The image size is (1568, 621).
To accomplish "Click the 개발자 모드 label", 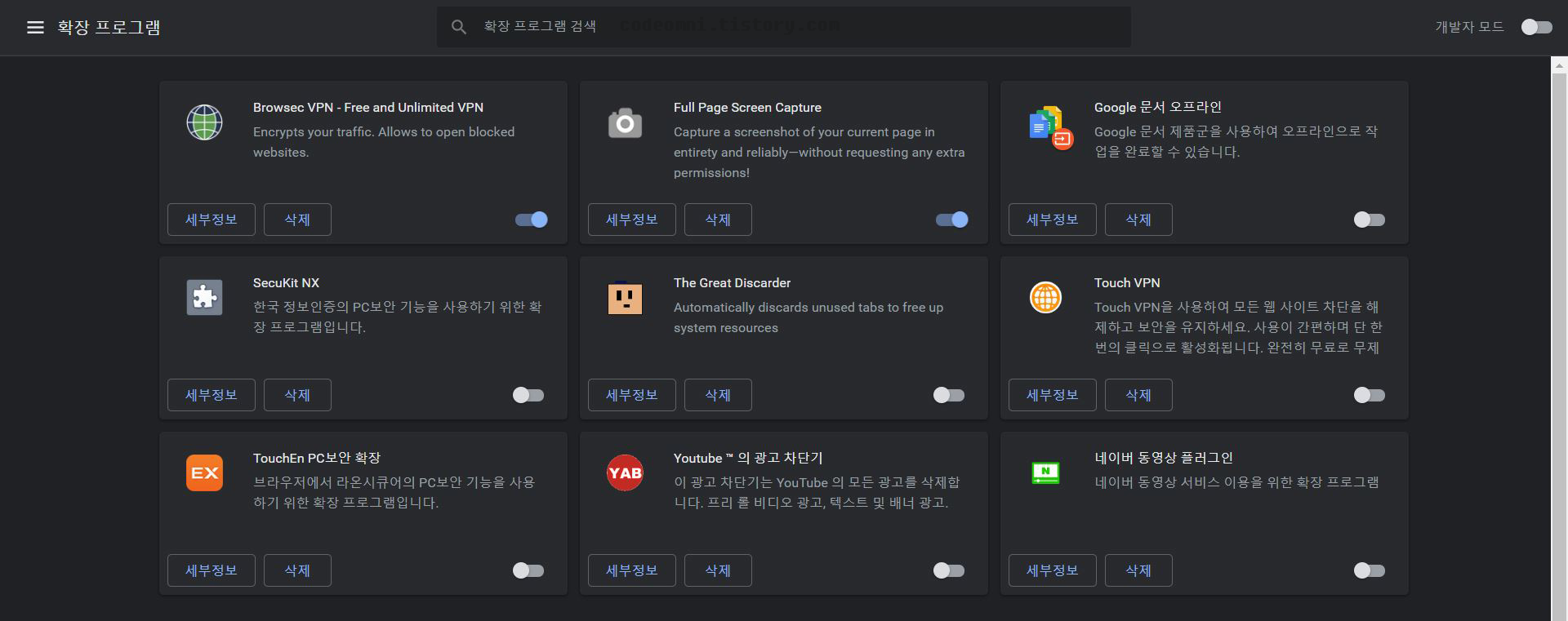I will (1469, 27).
